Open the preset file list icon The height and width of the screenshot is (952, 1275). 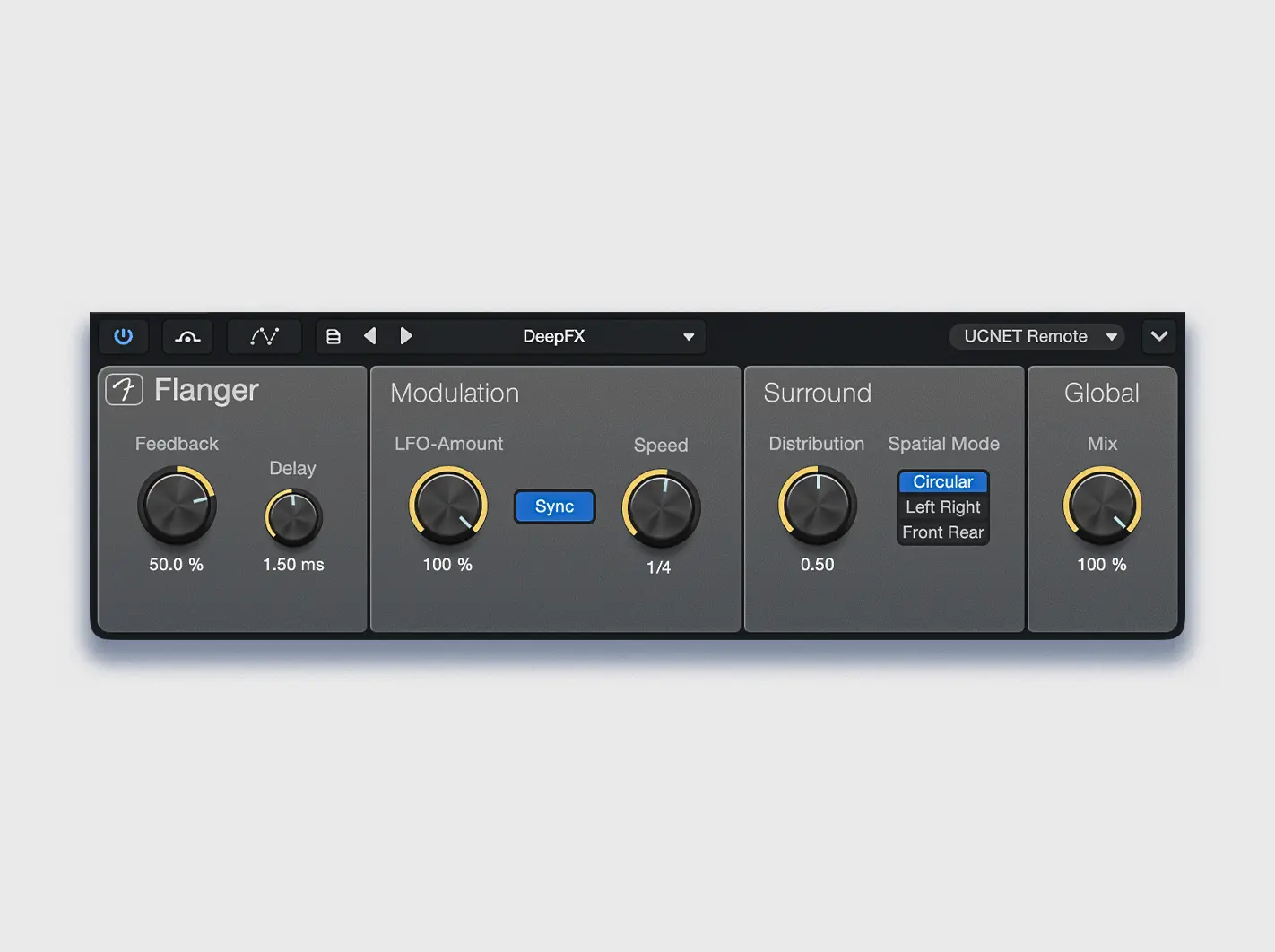334,336
